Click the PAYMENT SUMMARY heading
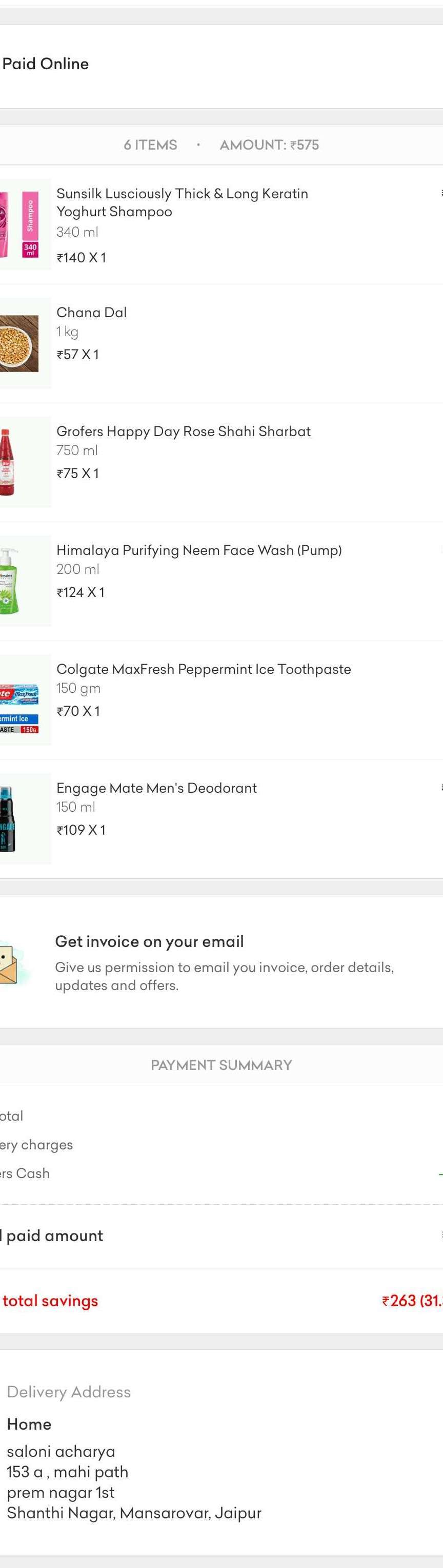This screenshot has width=443, height=1568. 221,1065
